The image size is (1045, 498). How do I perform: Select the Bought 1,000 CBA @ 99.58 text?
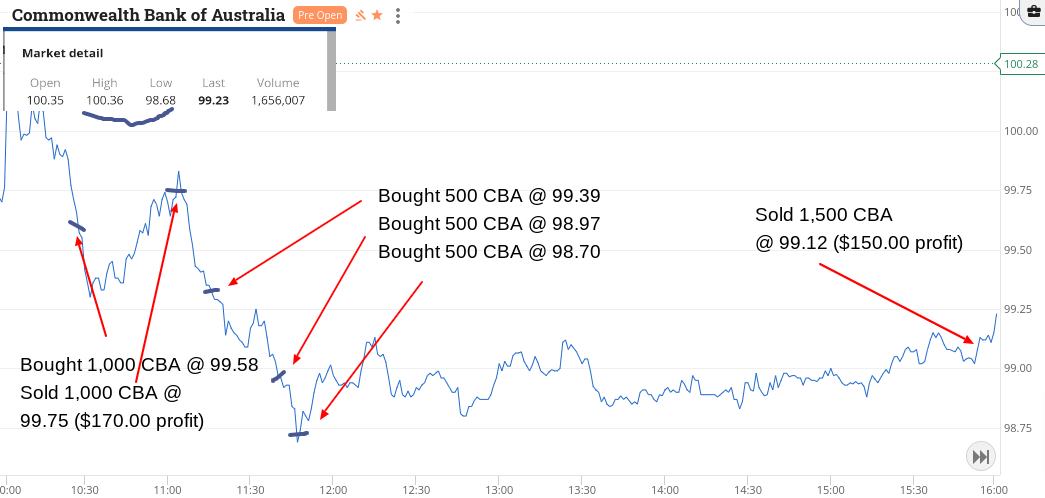coord(139,365)
